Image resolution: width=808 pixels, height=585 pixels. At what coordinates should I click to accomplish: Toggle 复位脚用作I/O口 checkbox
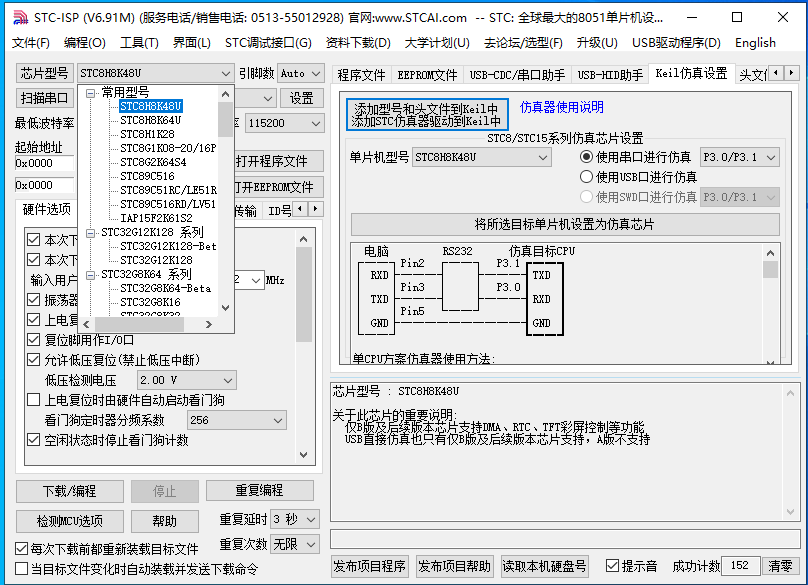[x=33, y=340]
